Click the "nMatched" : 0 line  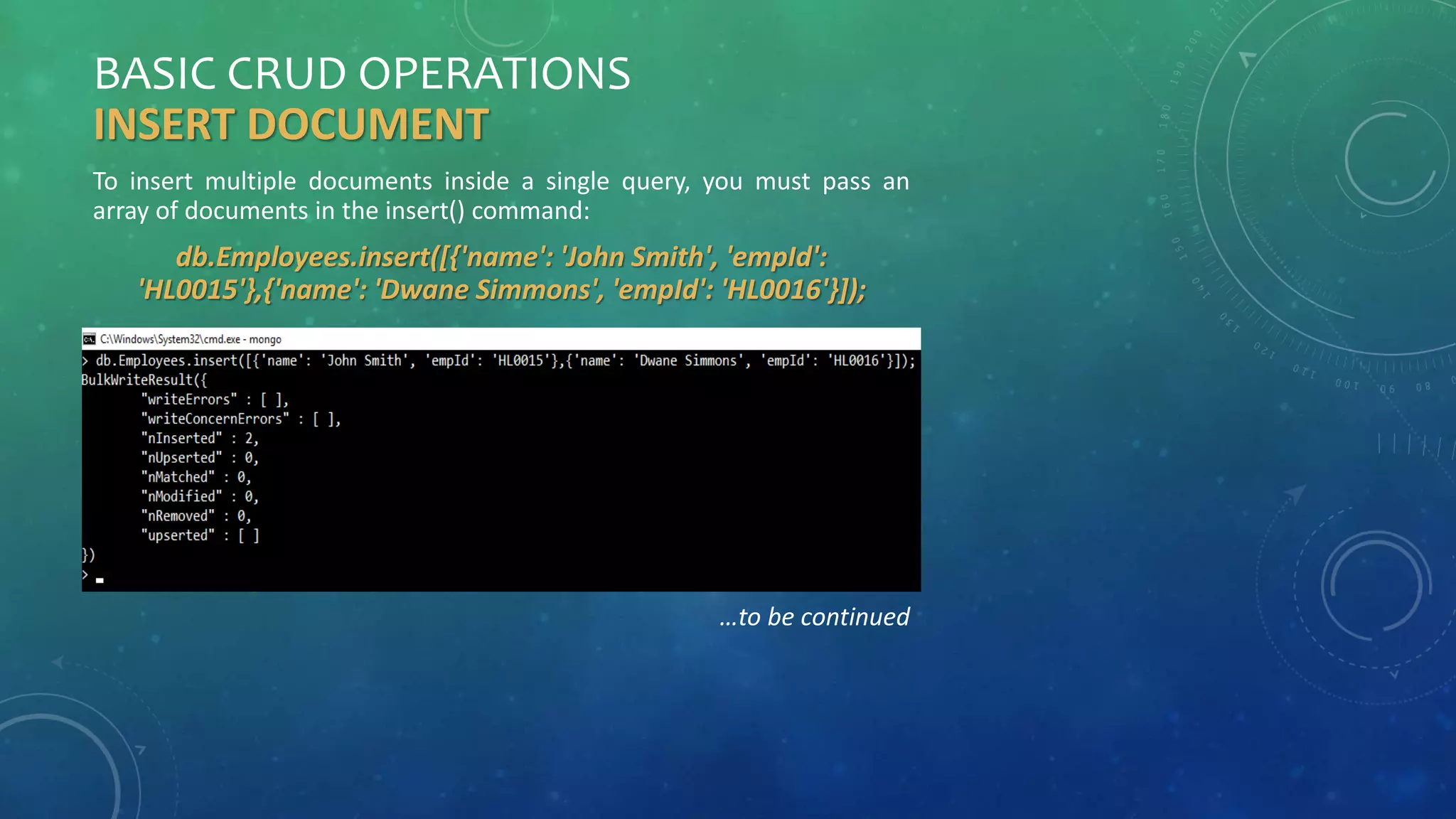click(196, 477)
